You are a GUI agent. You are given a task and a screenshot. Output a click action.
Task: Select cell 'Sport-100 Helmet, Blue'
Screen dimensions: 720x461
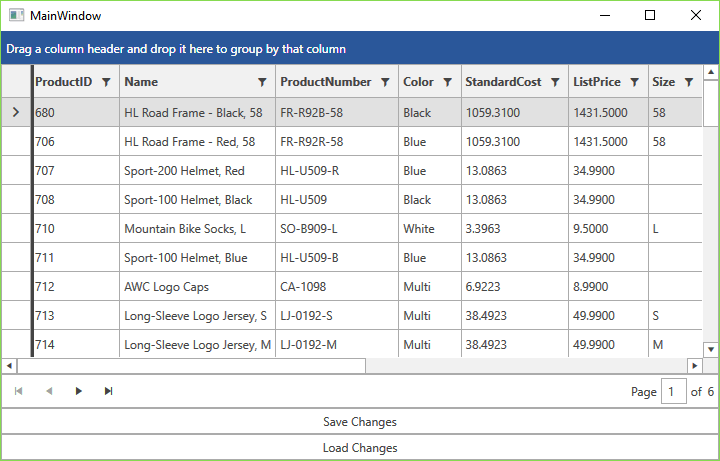click(x=197, y=257)
